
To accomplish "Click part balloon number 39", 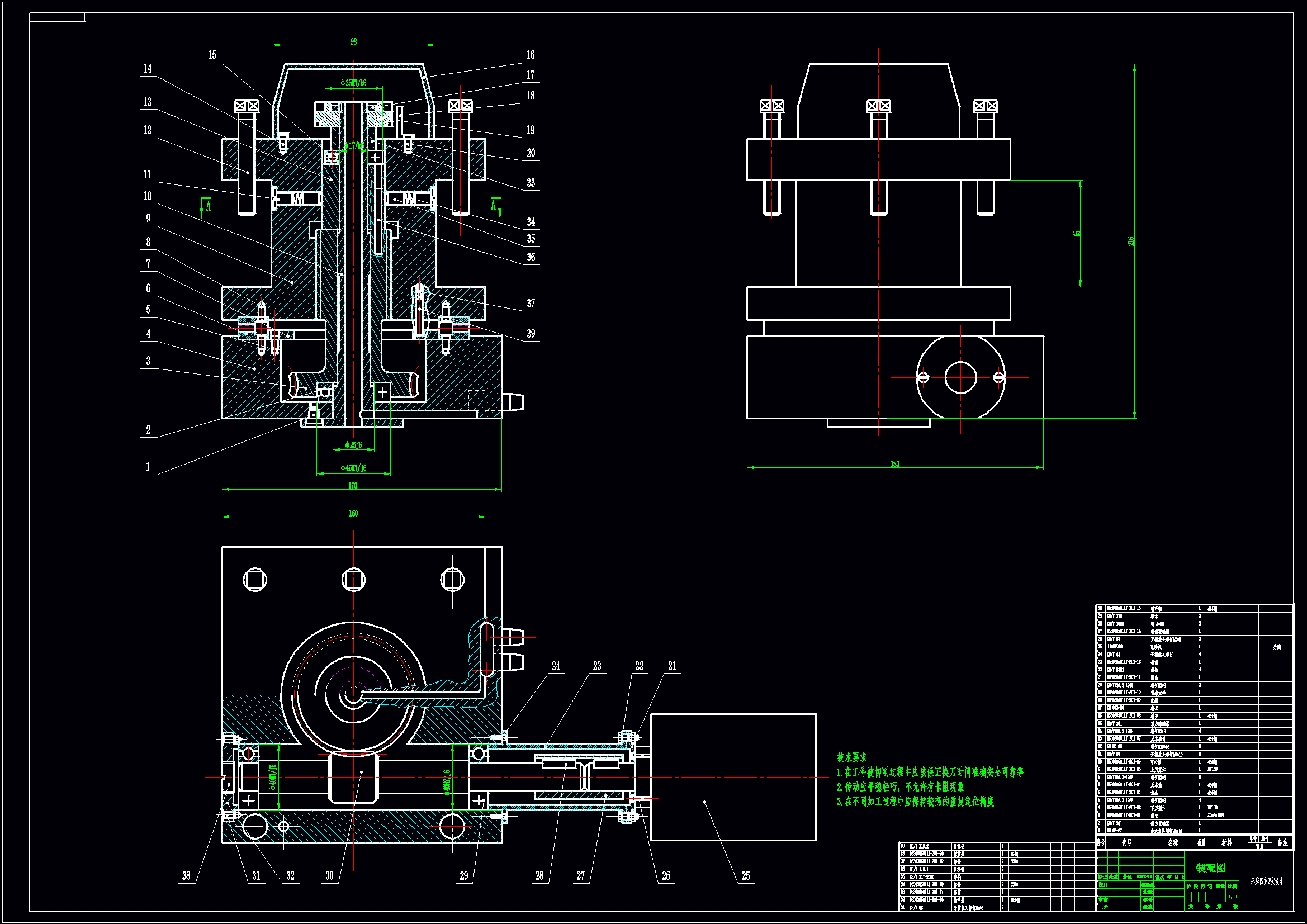I will [531, 334].
